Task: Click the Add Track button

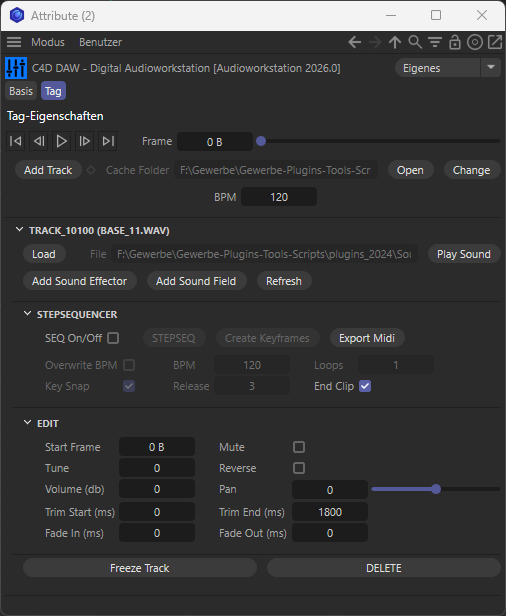Action: (x=48, y=170)
